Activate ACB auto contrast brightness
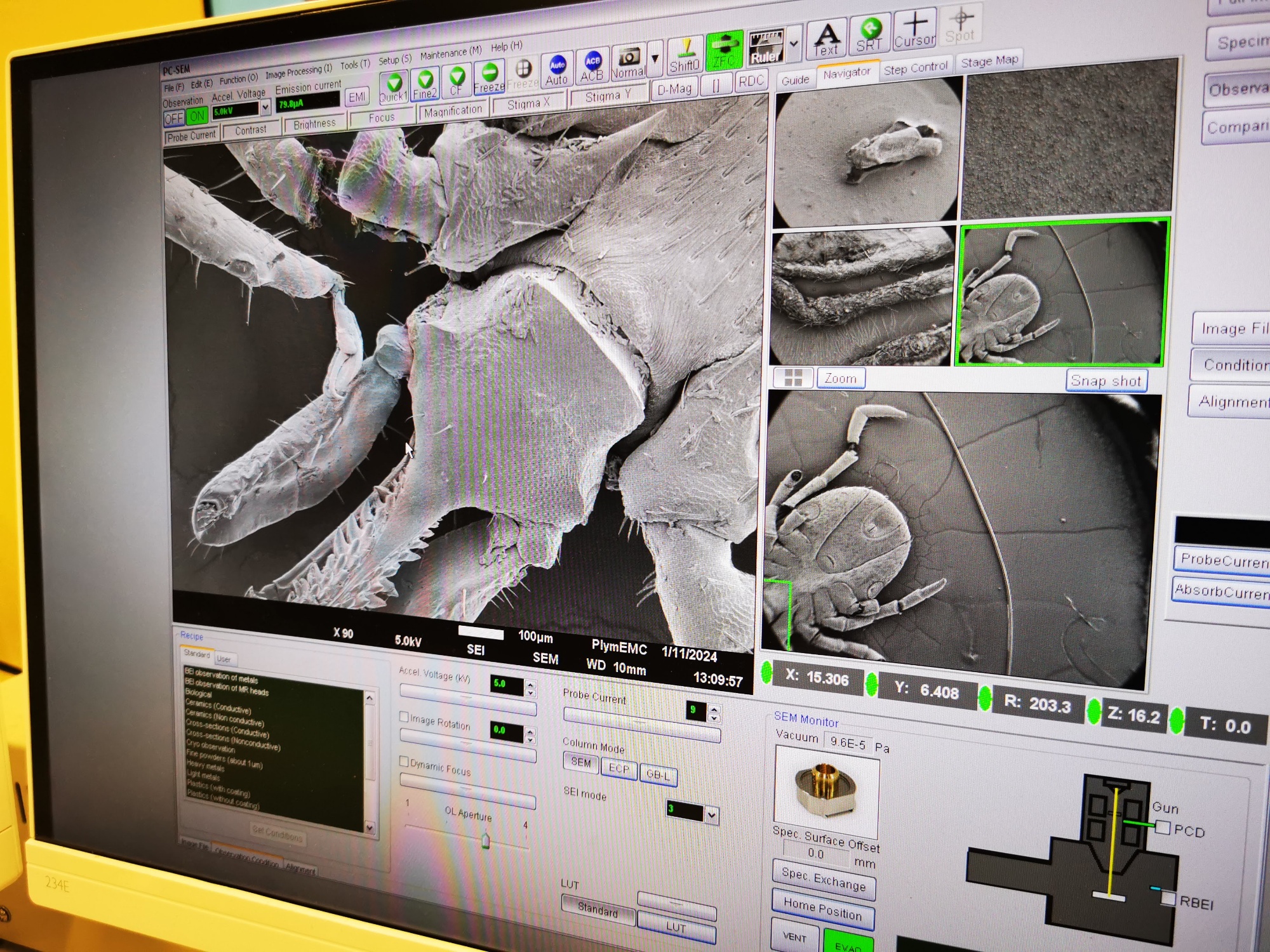 pyautogui.click(x=592, y=66)
